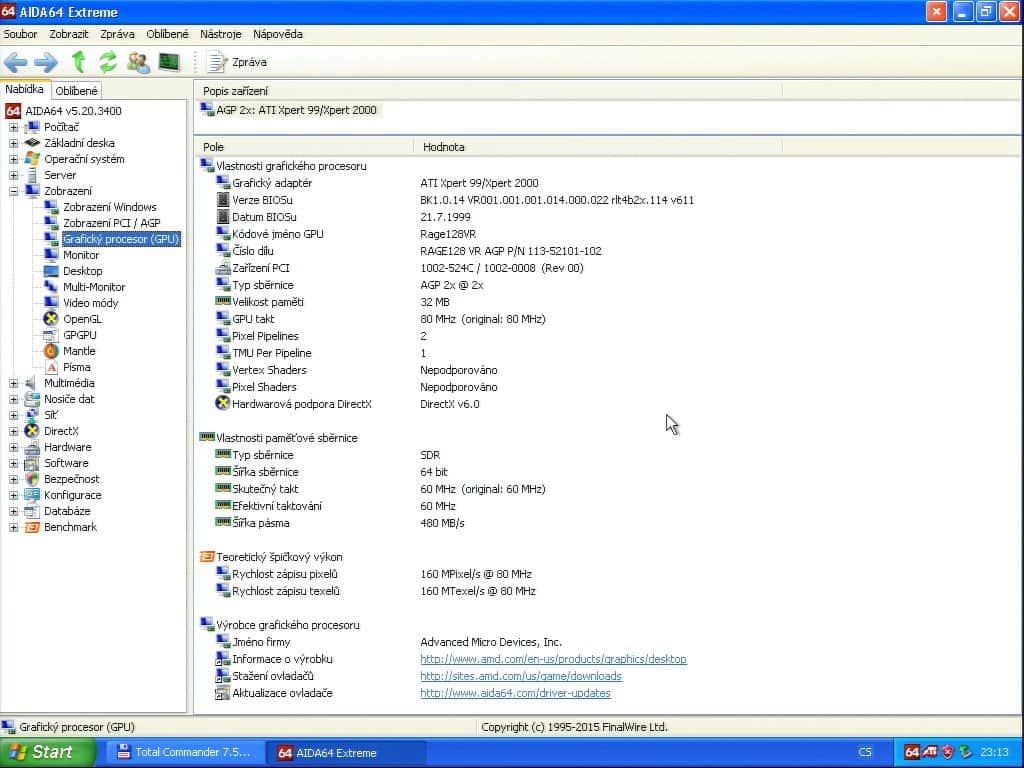The image size is (1024, 768).
Task: Open the Multi-Monitor tree item
Action: tap(94, 287)
